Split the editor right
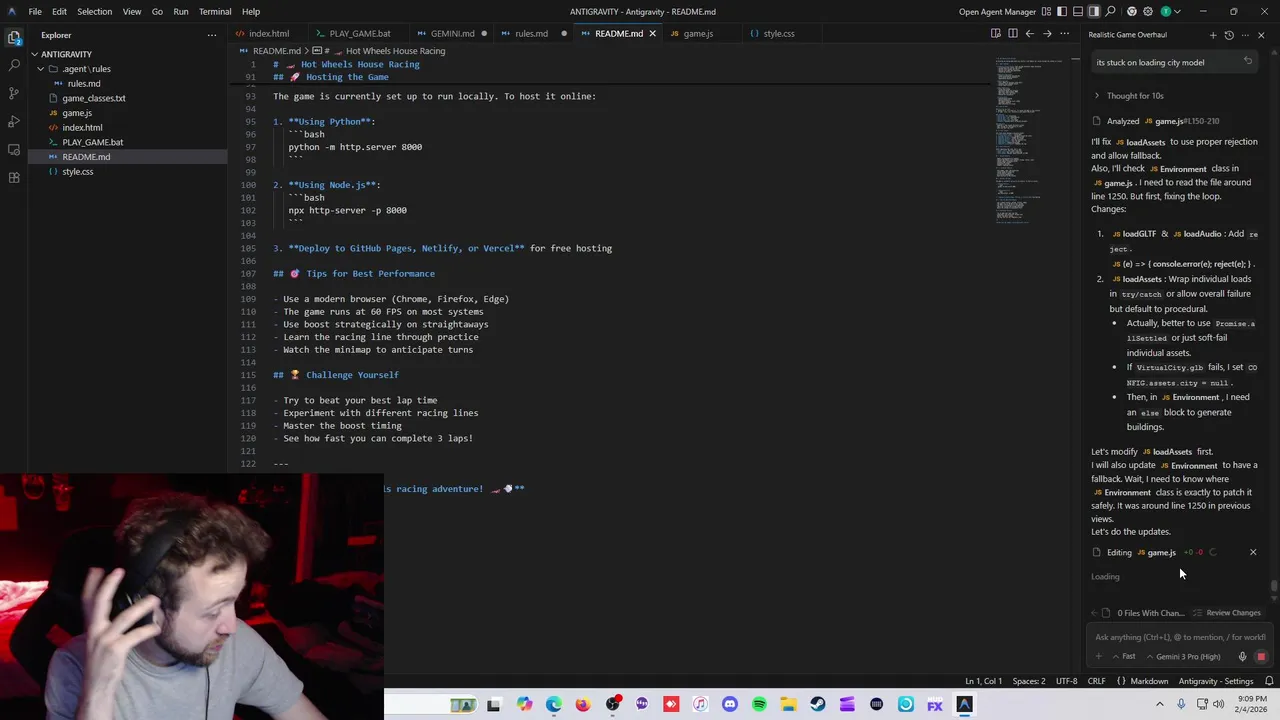 1012,33
